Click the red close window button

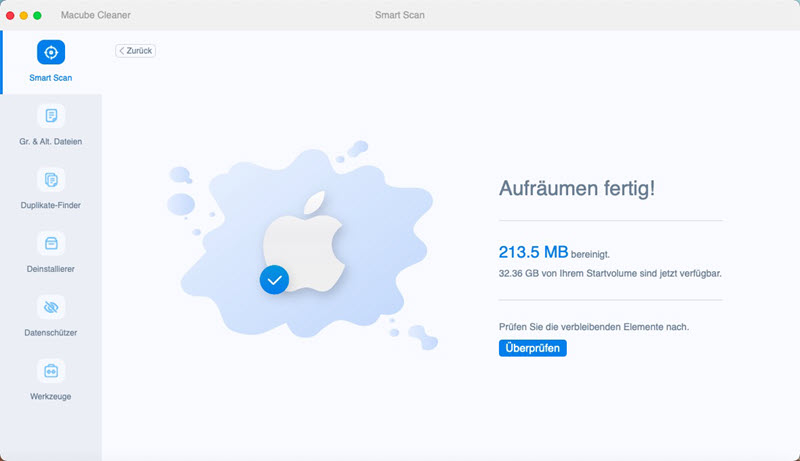coord(10,15)
